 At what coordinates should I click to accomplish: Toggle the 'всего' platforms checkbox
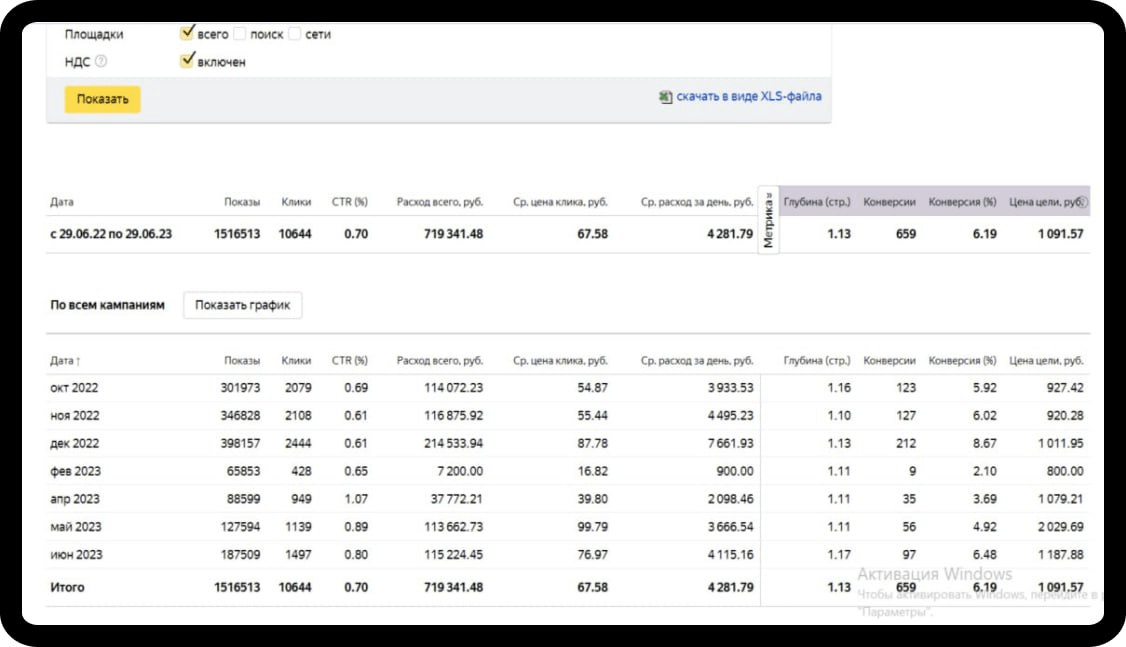pyautogui.click(x=186, y=33)
